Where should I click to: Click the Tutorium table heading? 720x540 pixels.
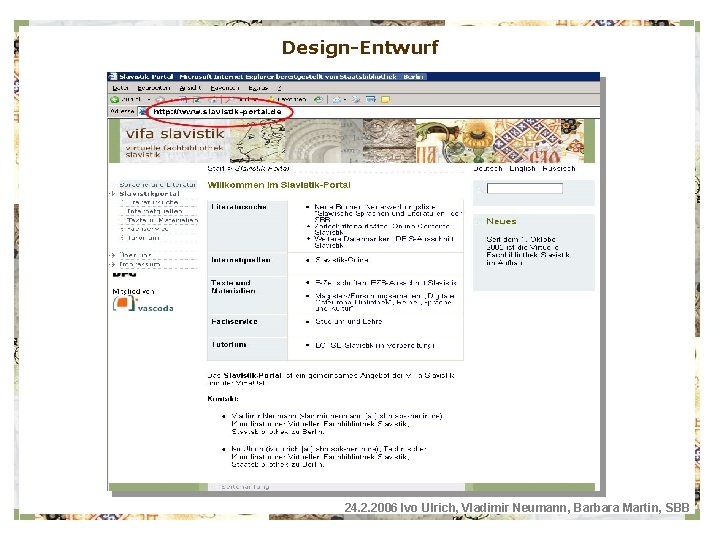coord(229,344)
